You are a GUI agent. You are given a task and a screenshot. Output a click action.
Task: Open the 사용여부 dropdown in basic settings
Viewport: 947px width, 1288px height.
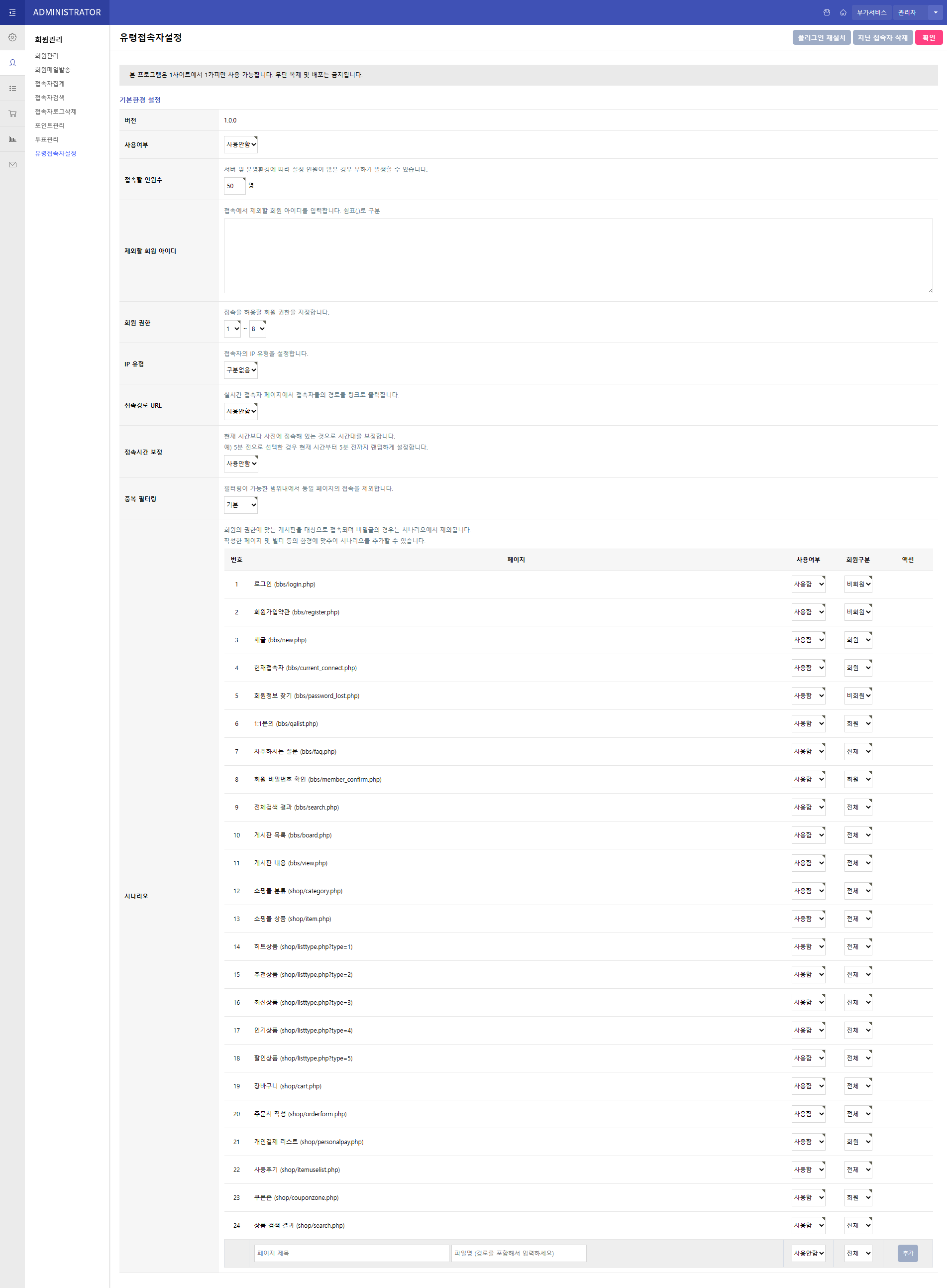coord(241,144)
